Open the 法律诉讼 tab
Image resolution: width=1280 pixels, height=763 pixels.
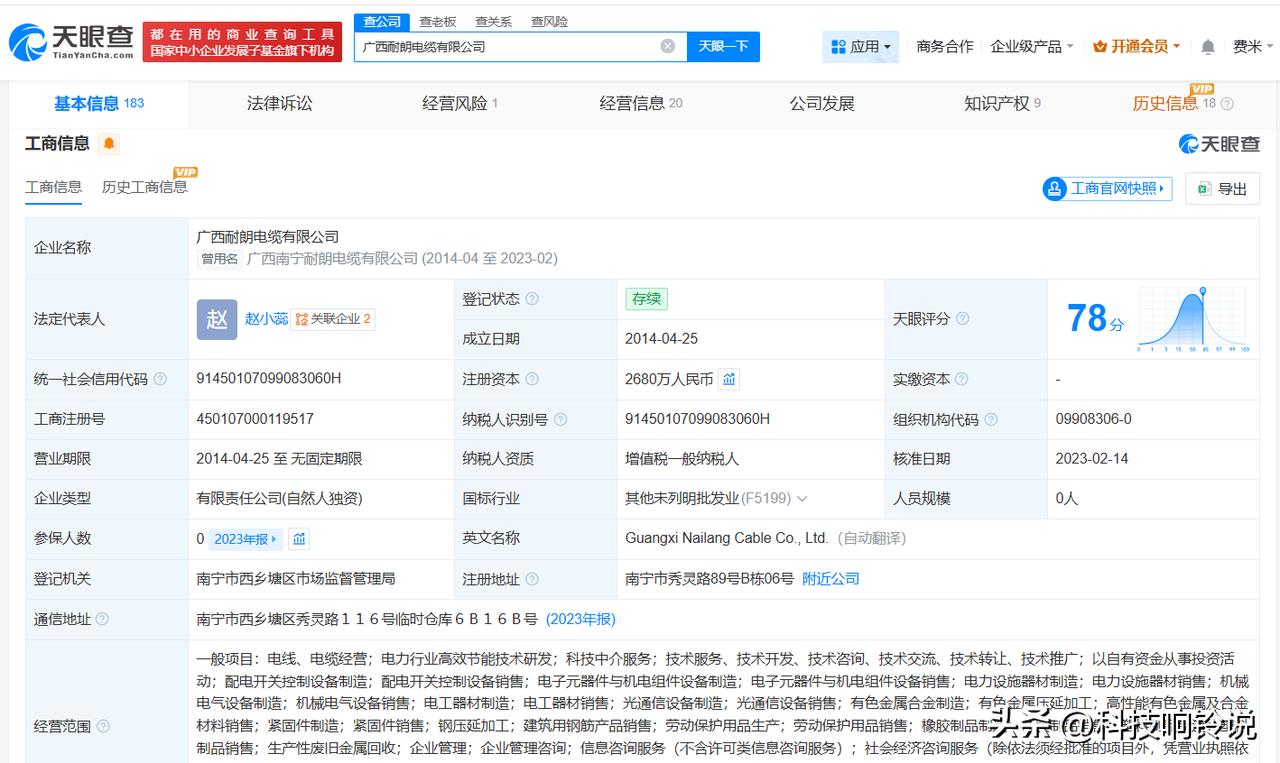pyautogui.click(x=280, y=104)
